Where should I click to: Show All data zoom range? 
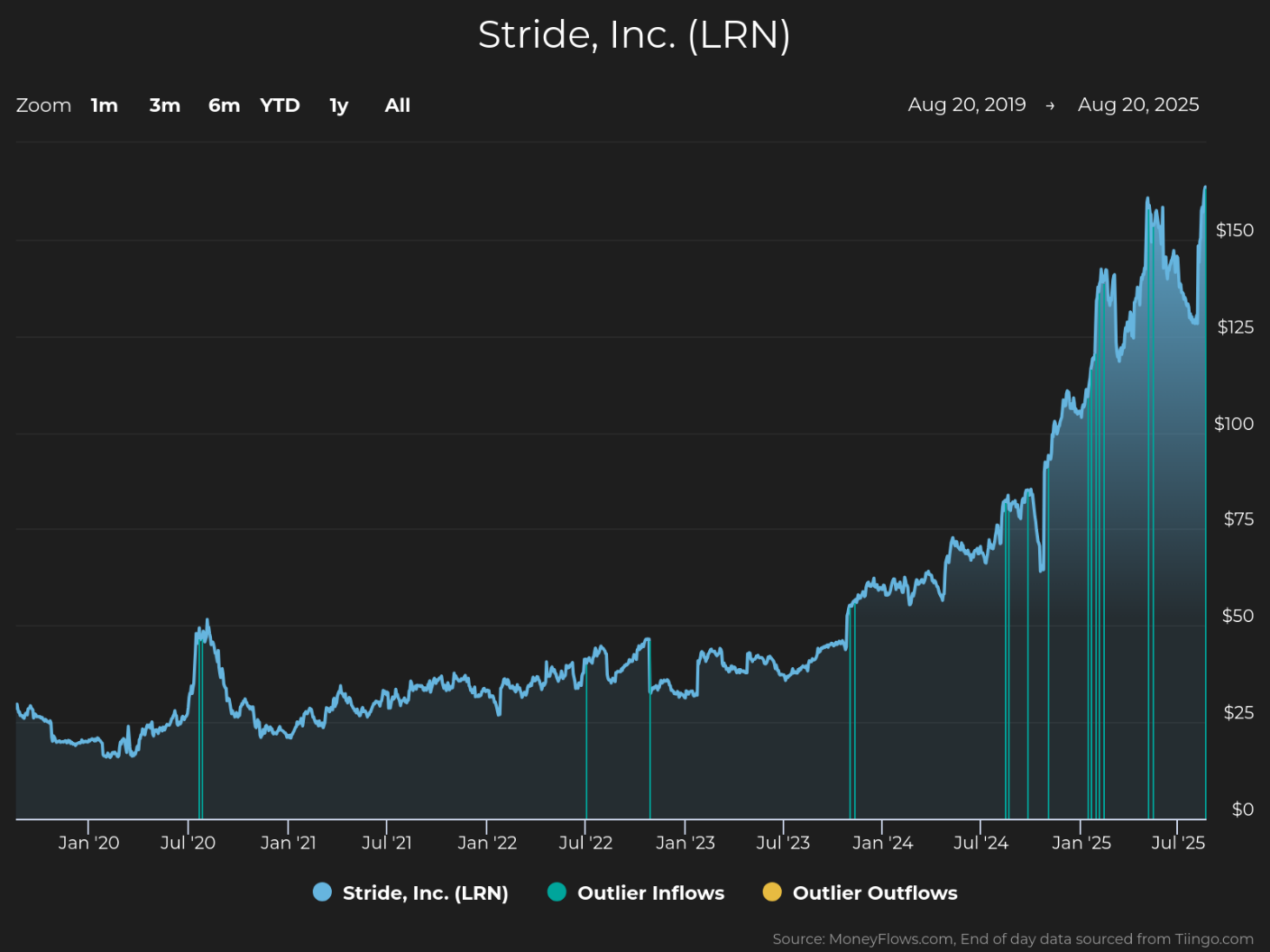coord(398,105)
